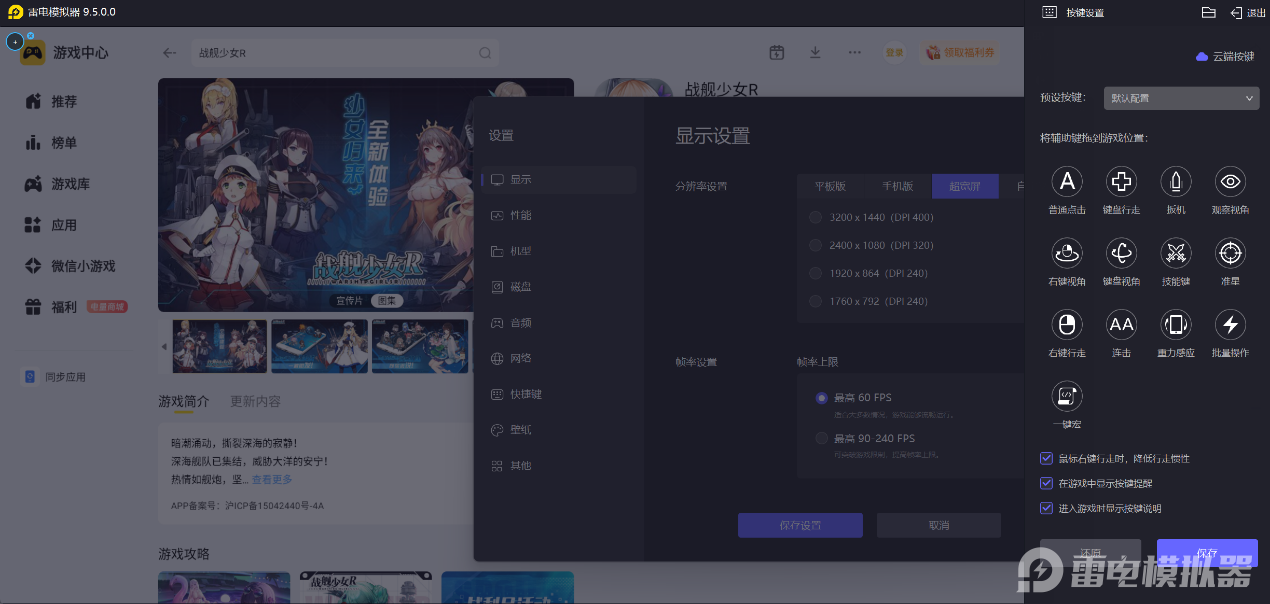The image size is (1270, 604).
Task: Click the search magnifier icon
Action: [485, 53]
